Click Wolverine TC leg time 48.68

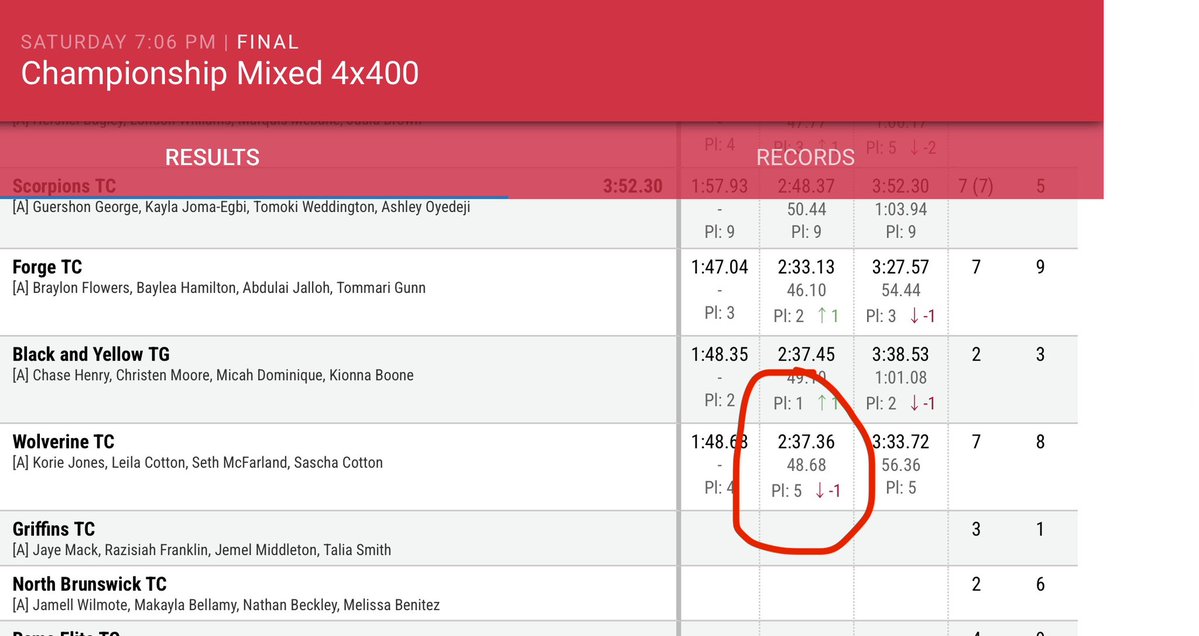806,465
